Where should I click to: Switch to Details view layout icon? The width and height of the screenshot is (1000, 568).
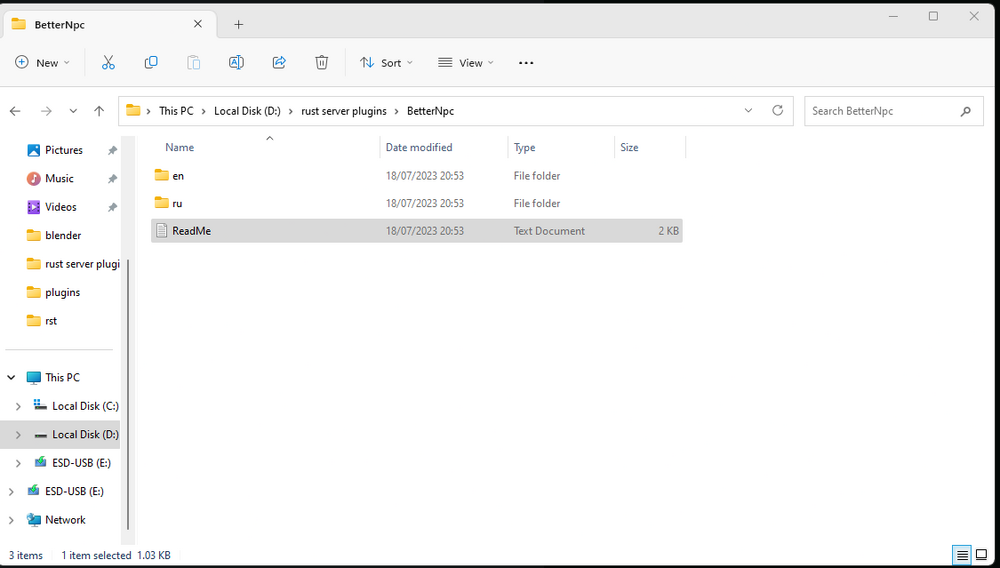961,555
